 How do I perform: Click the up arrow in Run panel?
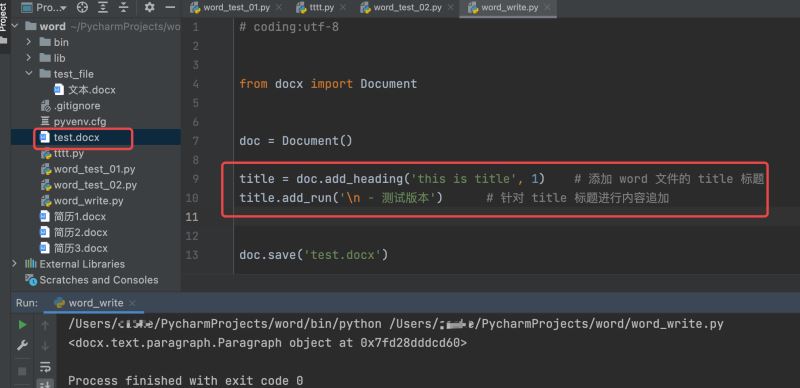(x=45, y=325)
